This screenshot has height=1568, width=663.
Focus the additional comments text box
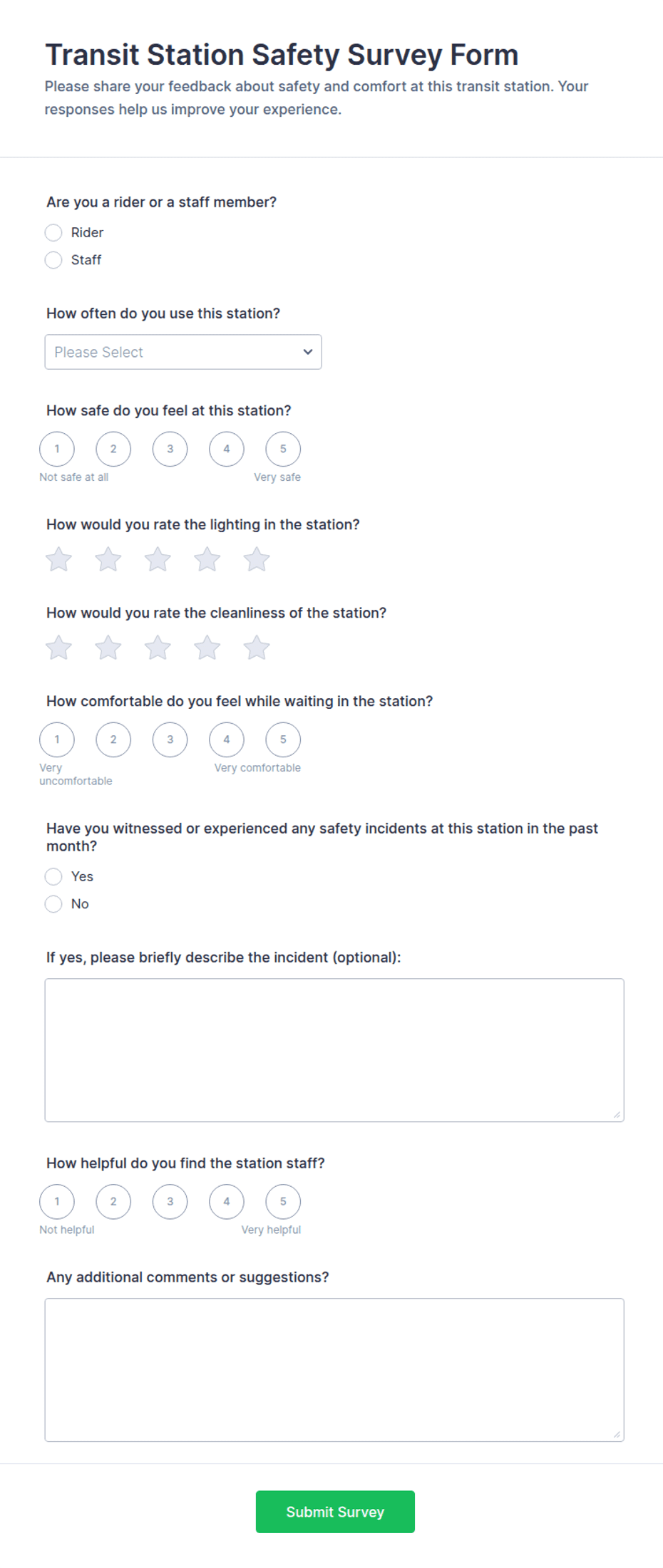(x=334, y=1370)
